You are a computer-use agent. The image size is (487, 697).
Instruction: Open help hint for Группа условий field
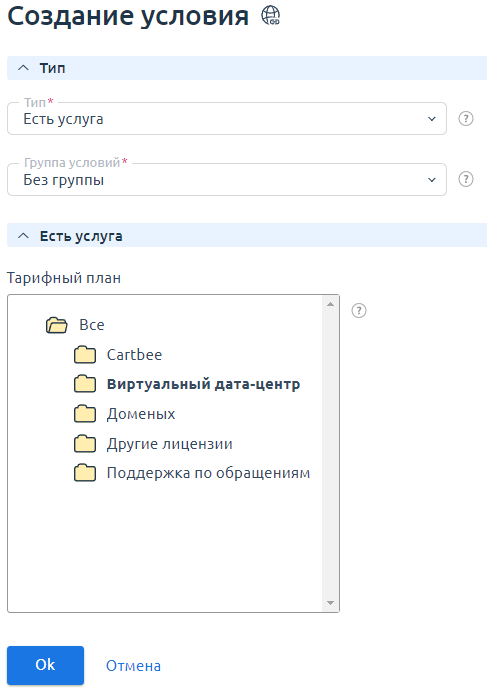click(x=466, y=180)
